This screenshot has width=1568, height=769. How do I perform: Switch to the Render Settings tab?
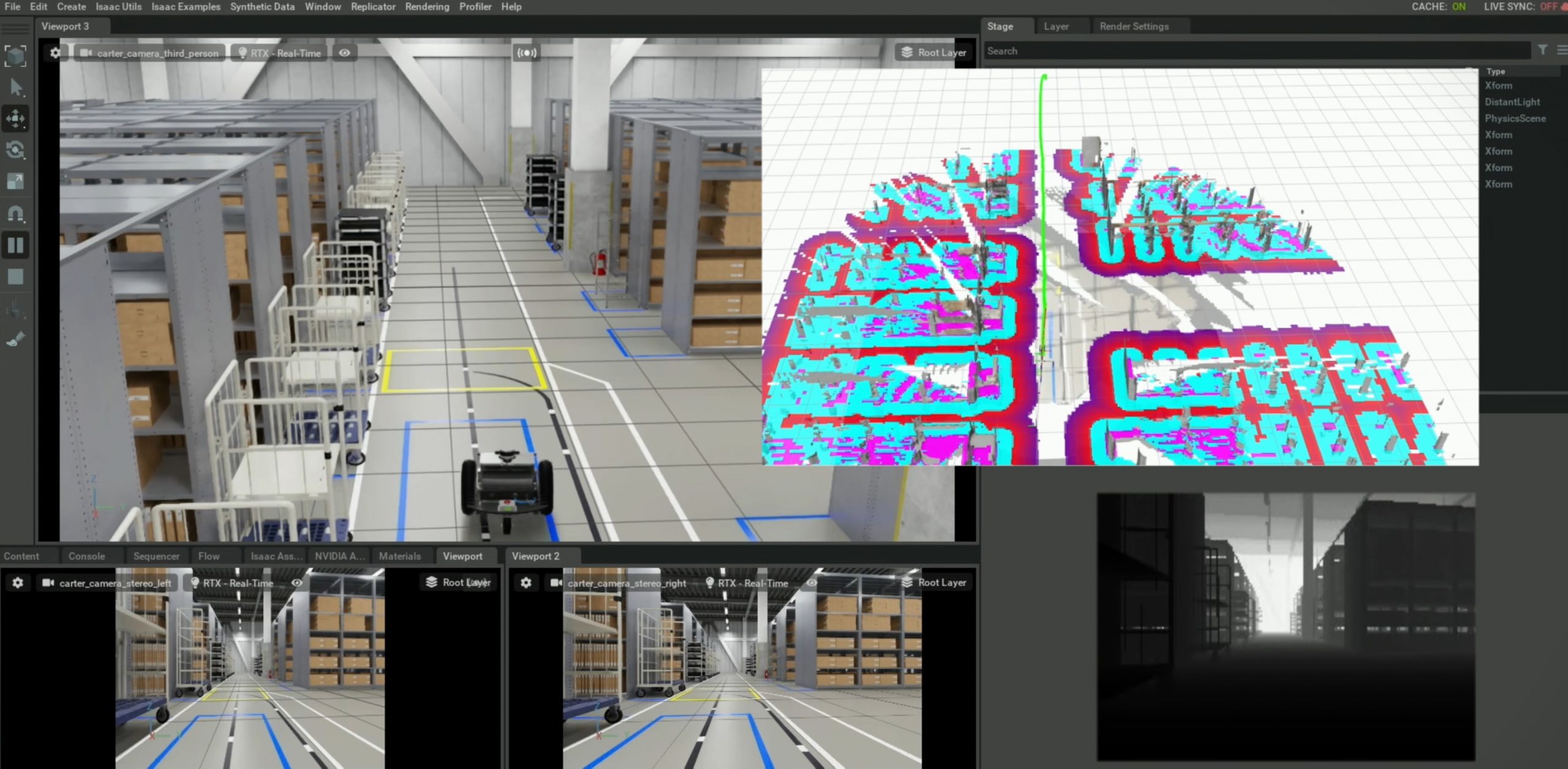coord(1134,26)
